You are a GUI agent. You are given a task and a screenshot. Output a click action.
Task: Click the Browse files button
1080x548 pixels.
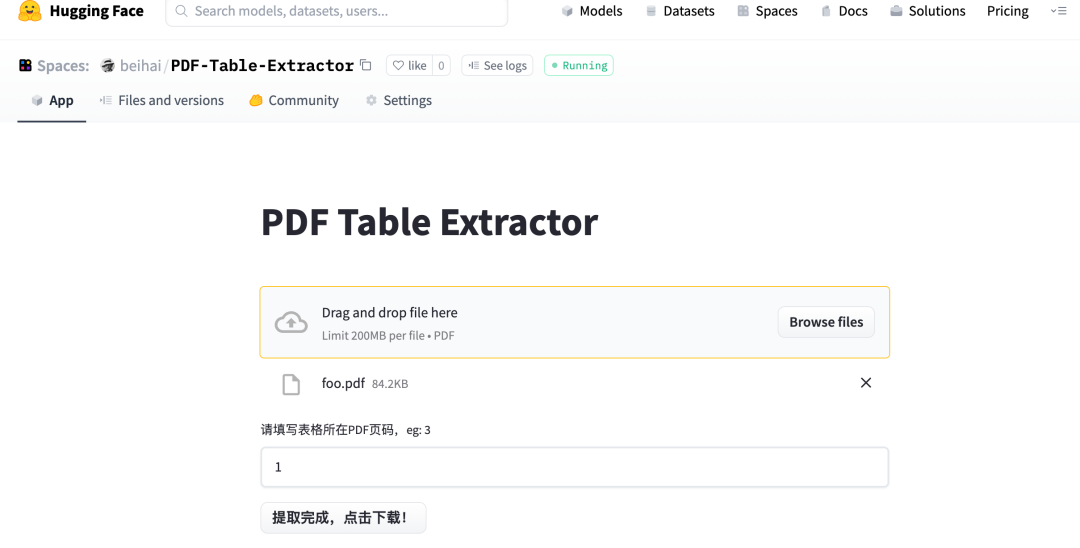click(x=826, y=322)
